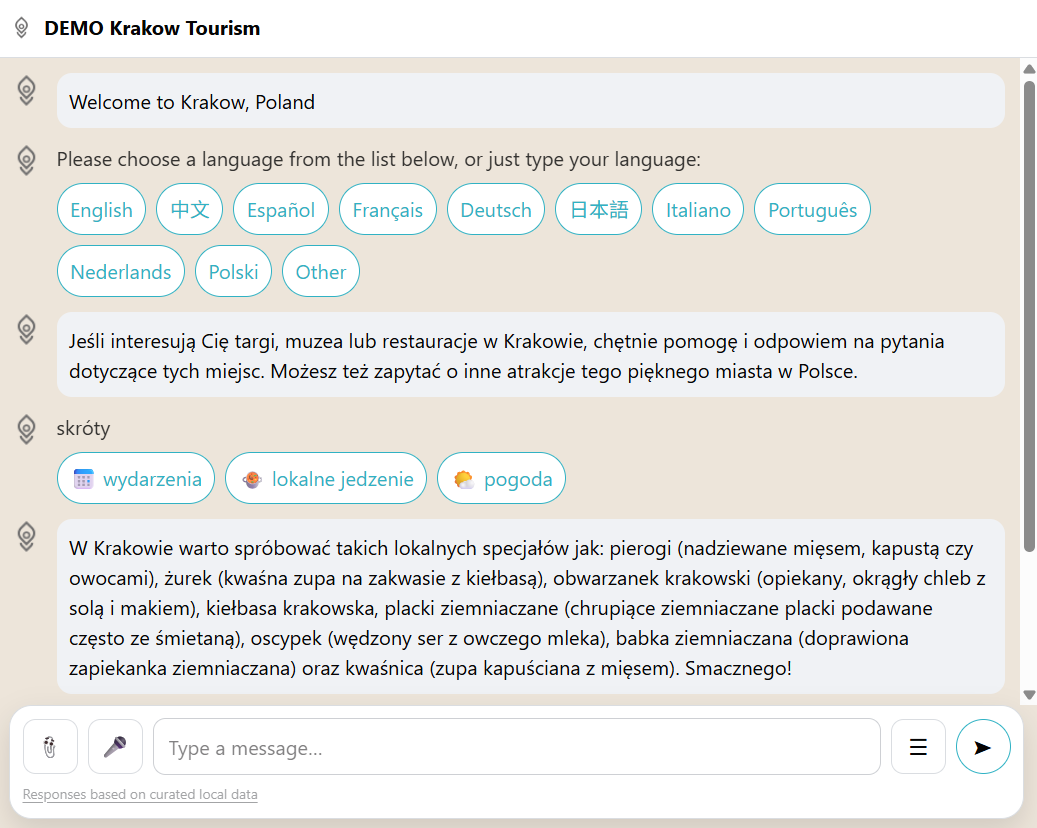Open 'Responses based on curated local data' link
The width and height of the screenshot is (1037, 828).
pos(140,795)
